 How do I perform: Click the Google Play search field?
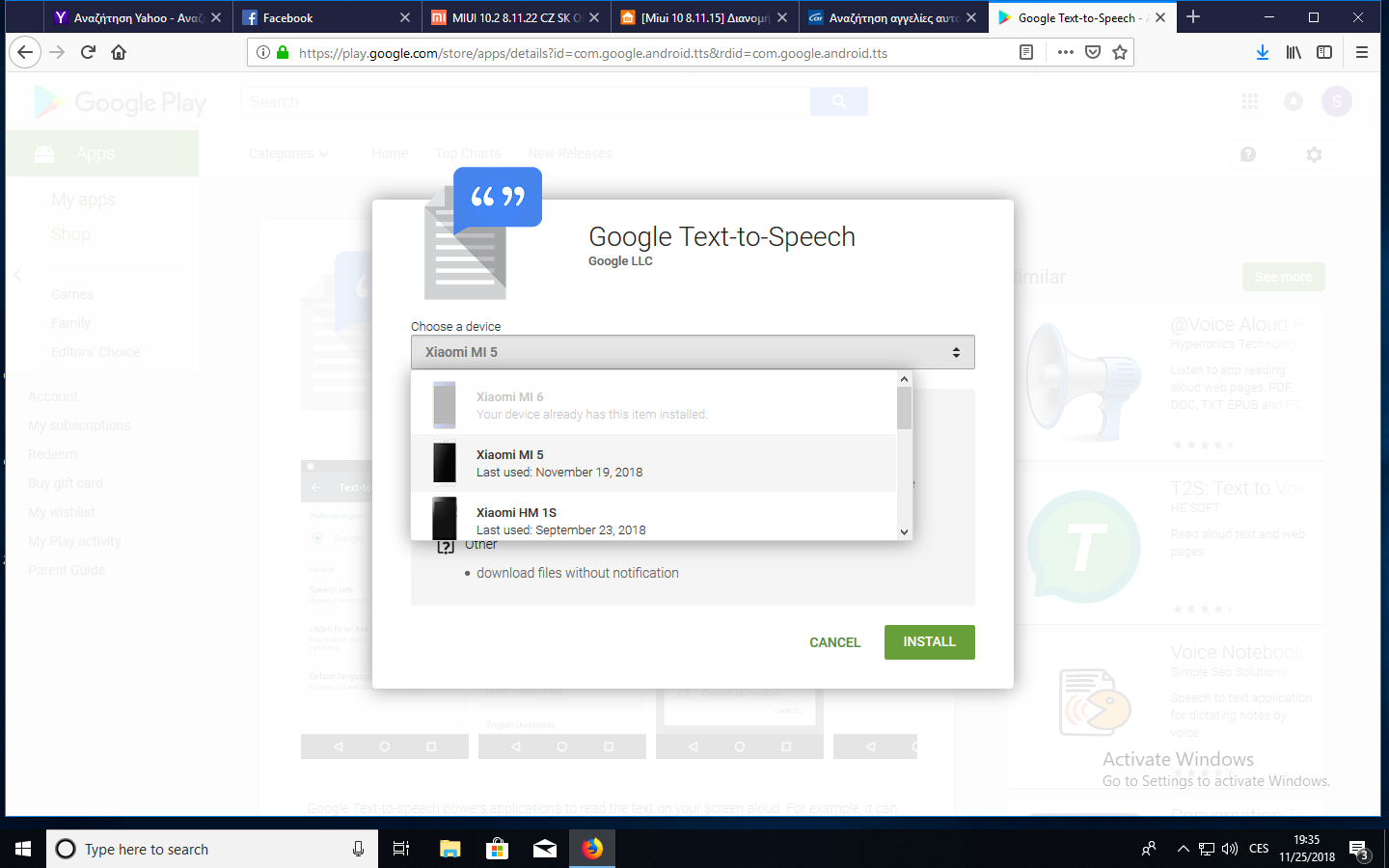point(526,101)
